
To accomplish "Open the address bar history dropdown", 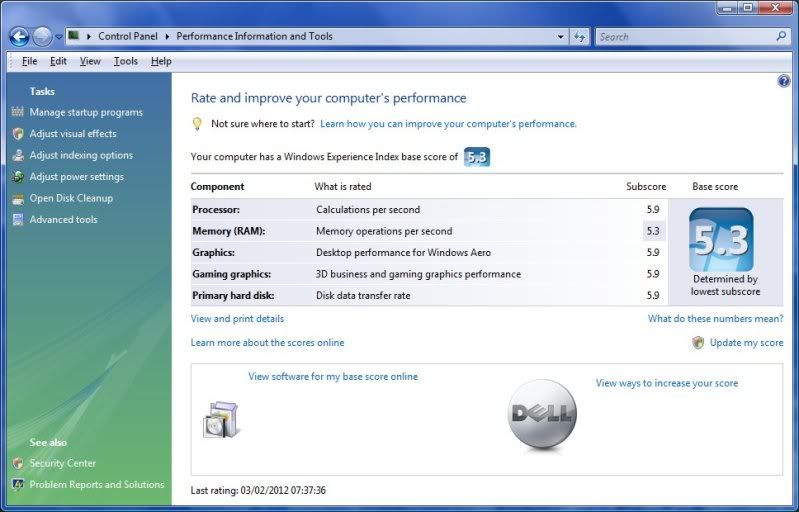I will [x=561, y=37].
